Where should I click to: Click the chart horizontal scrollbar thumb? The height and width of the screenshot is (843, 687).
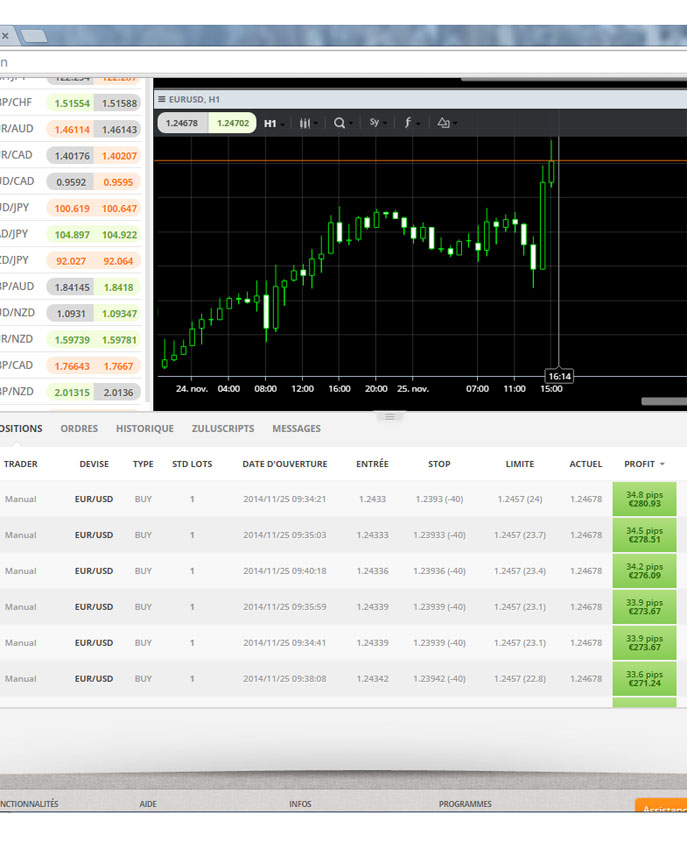(x=664, y=402)
